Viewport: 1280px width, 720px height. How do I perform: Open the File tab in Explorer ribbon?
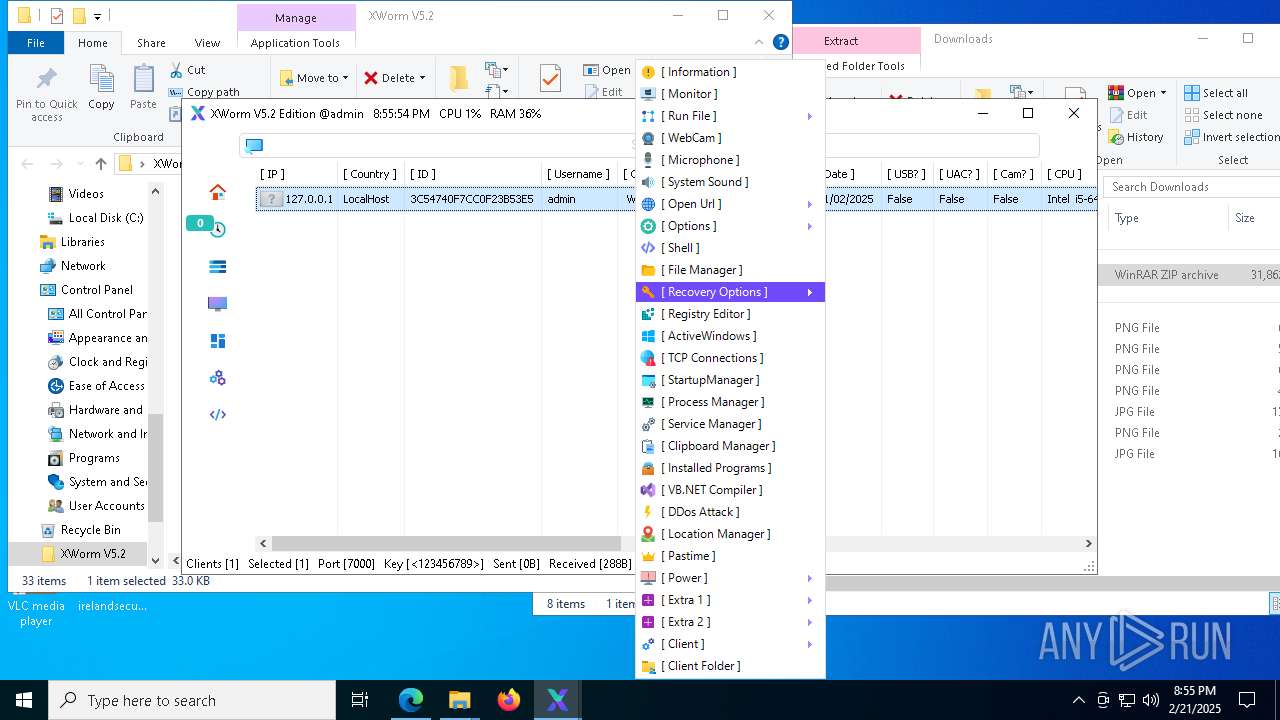pyautogui.click(x=36, y=43)
